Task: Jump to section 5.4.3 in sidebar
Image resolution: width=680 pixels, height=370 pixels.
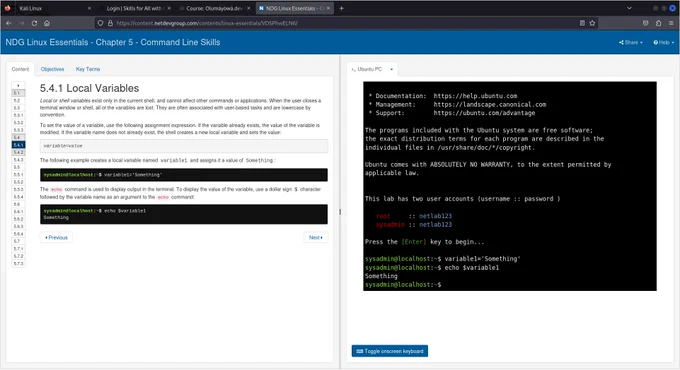Action: point(18,160)
